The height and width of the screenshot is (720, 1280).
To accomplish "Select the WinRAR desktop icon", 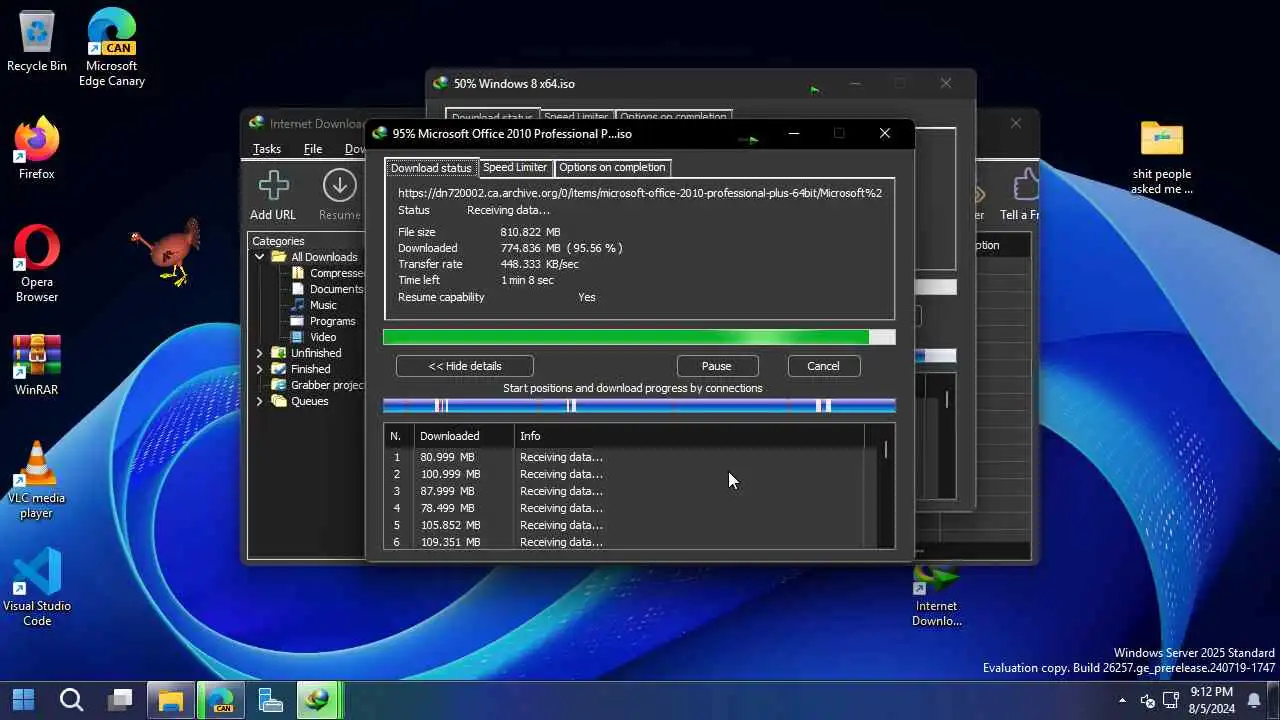I will [37, 365].
